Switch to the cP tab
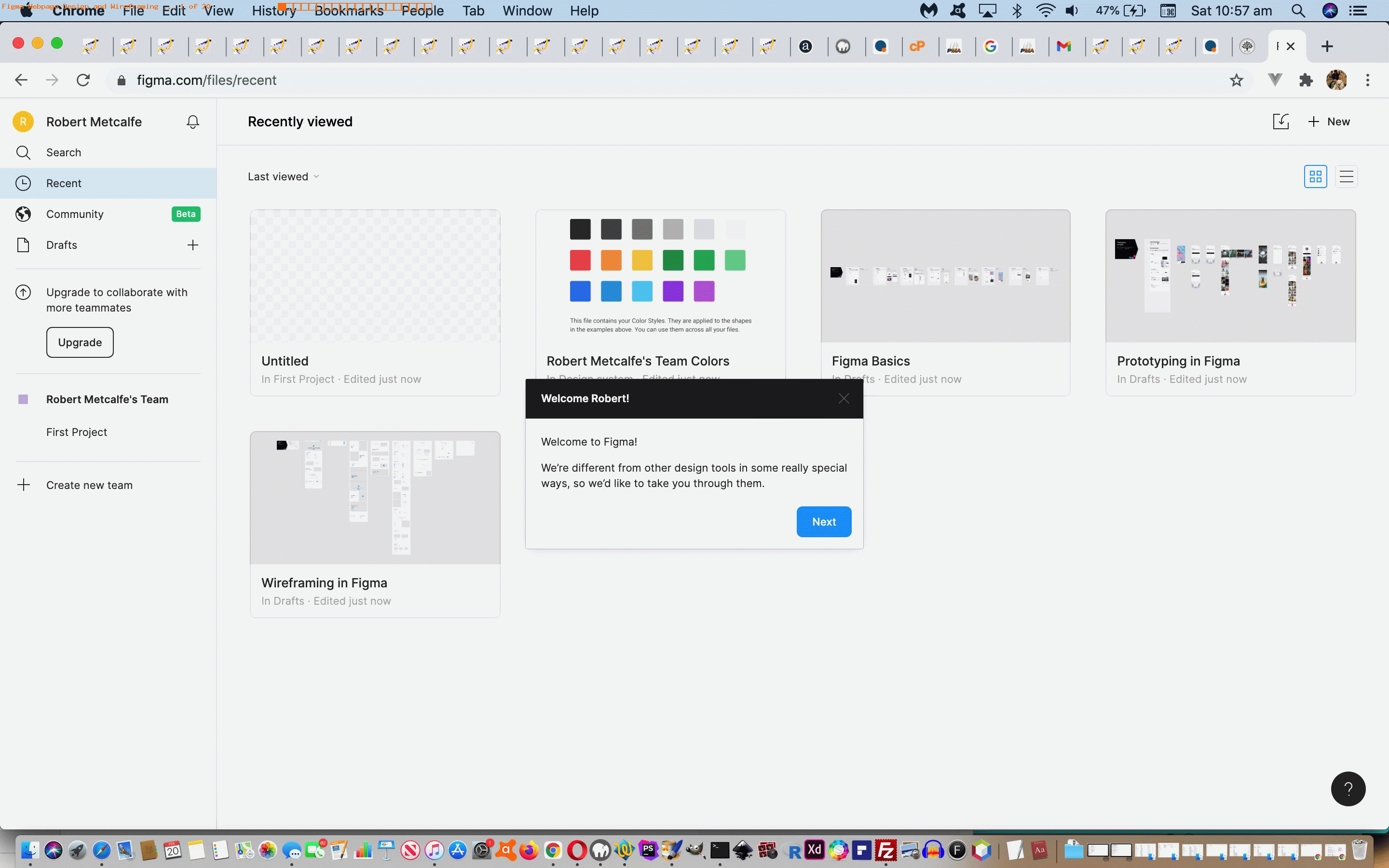Screen dimensions: 1389x868 (917, 46)
